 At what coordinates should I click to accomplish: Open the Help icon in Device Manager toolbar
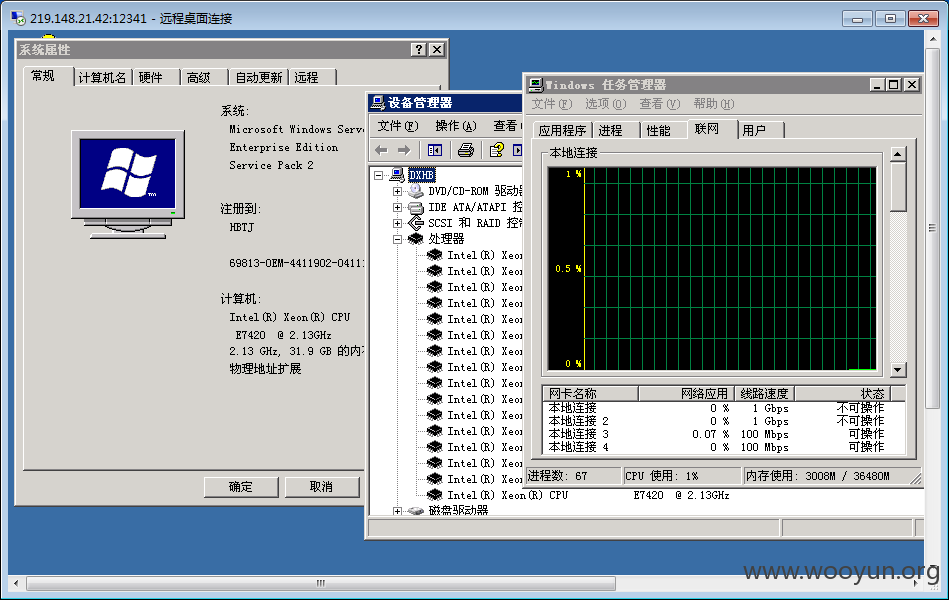(496, 150)
